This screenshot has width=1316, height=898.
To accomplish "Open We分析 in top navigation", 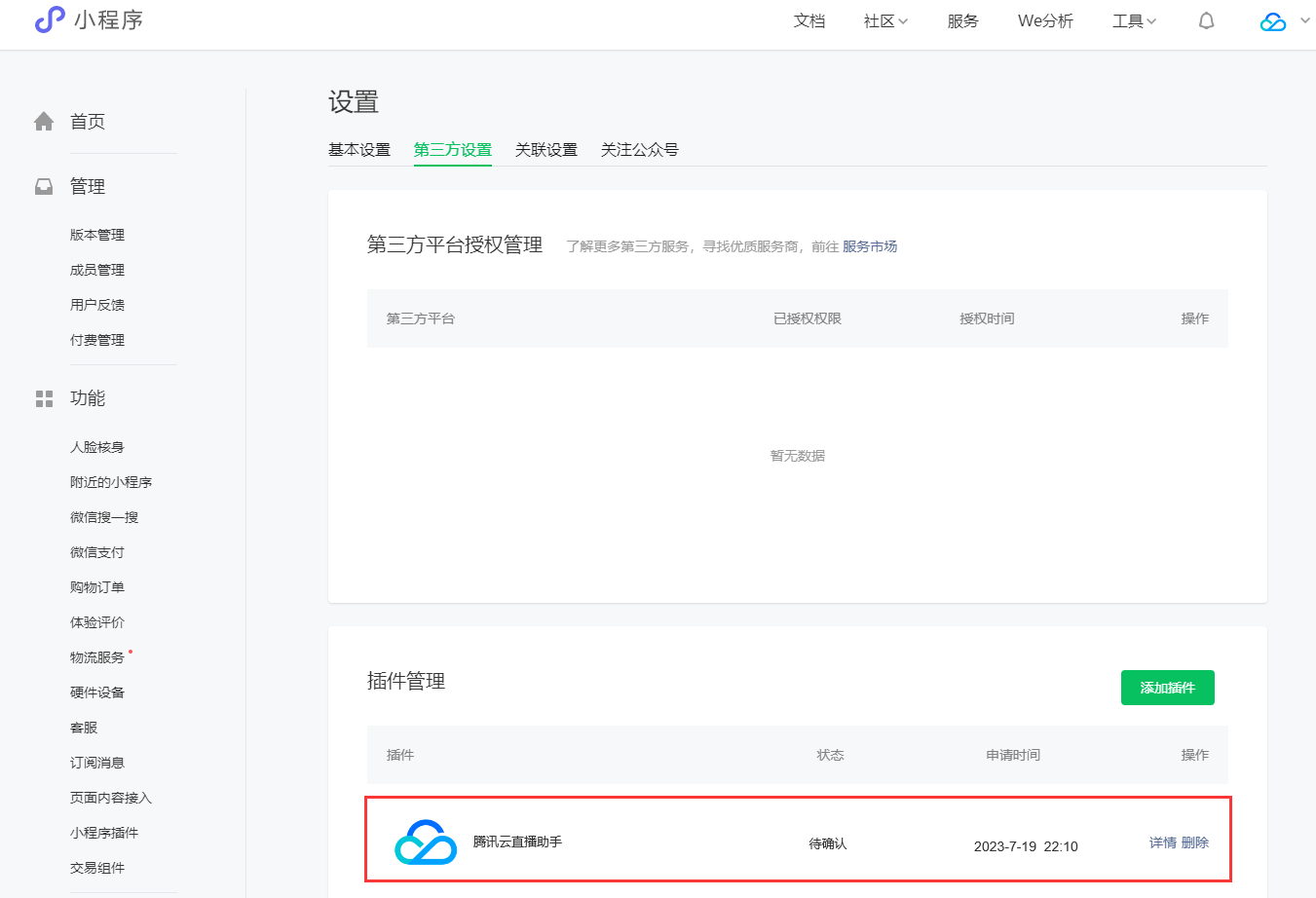I will (1045, 20).
